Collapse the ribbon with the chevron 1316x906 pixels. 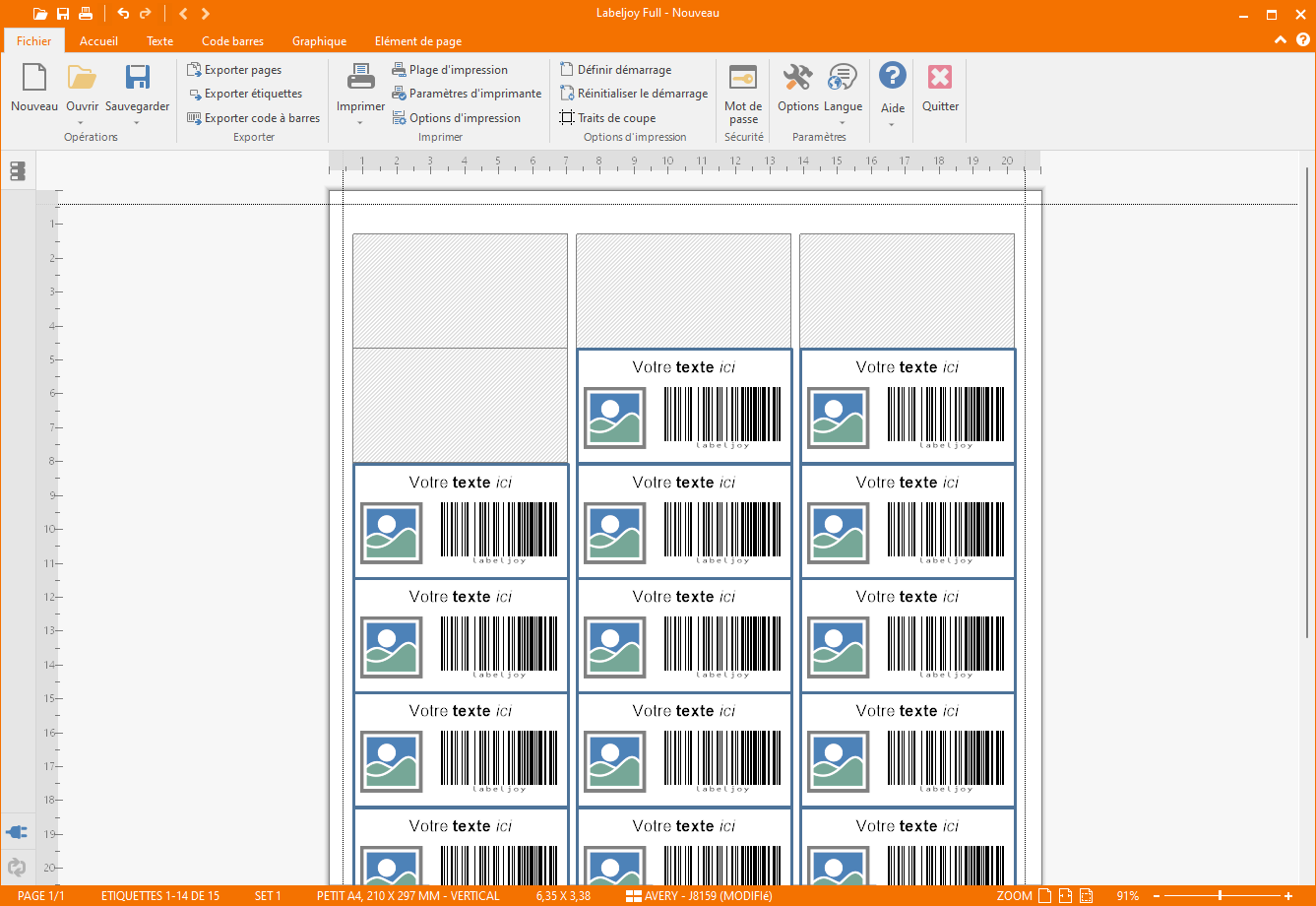tap(1280, 40)
